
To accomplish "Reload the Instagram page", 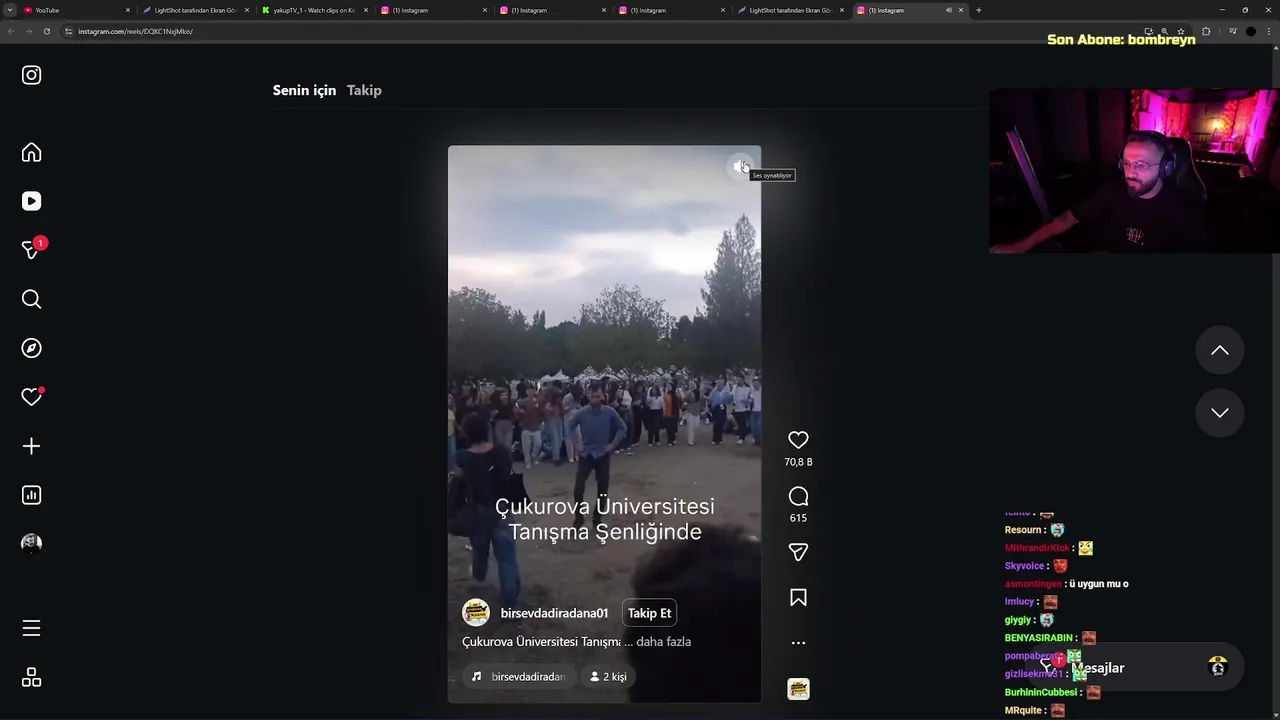I will (46, 31).
